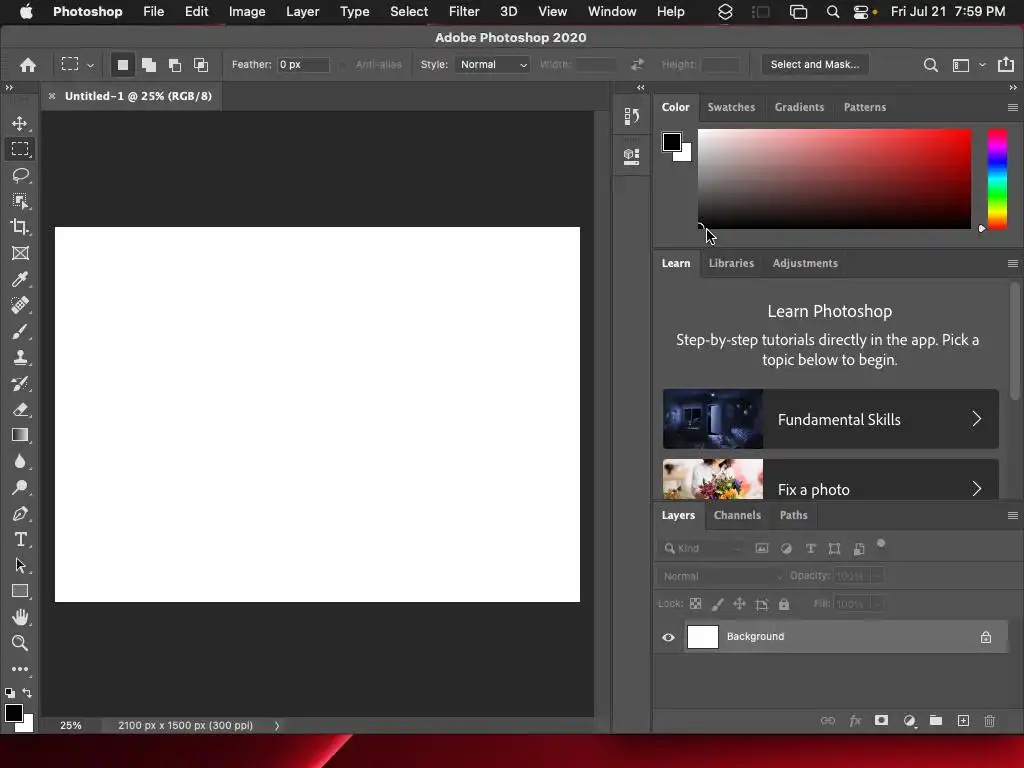Image resolution: width=1024 pixels, height=768 pixels.
Task: Select the Frame tool
Action: pyautogui.click(x=20, y=253)
